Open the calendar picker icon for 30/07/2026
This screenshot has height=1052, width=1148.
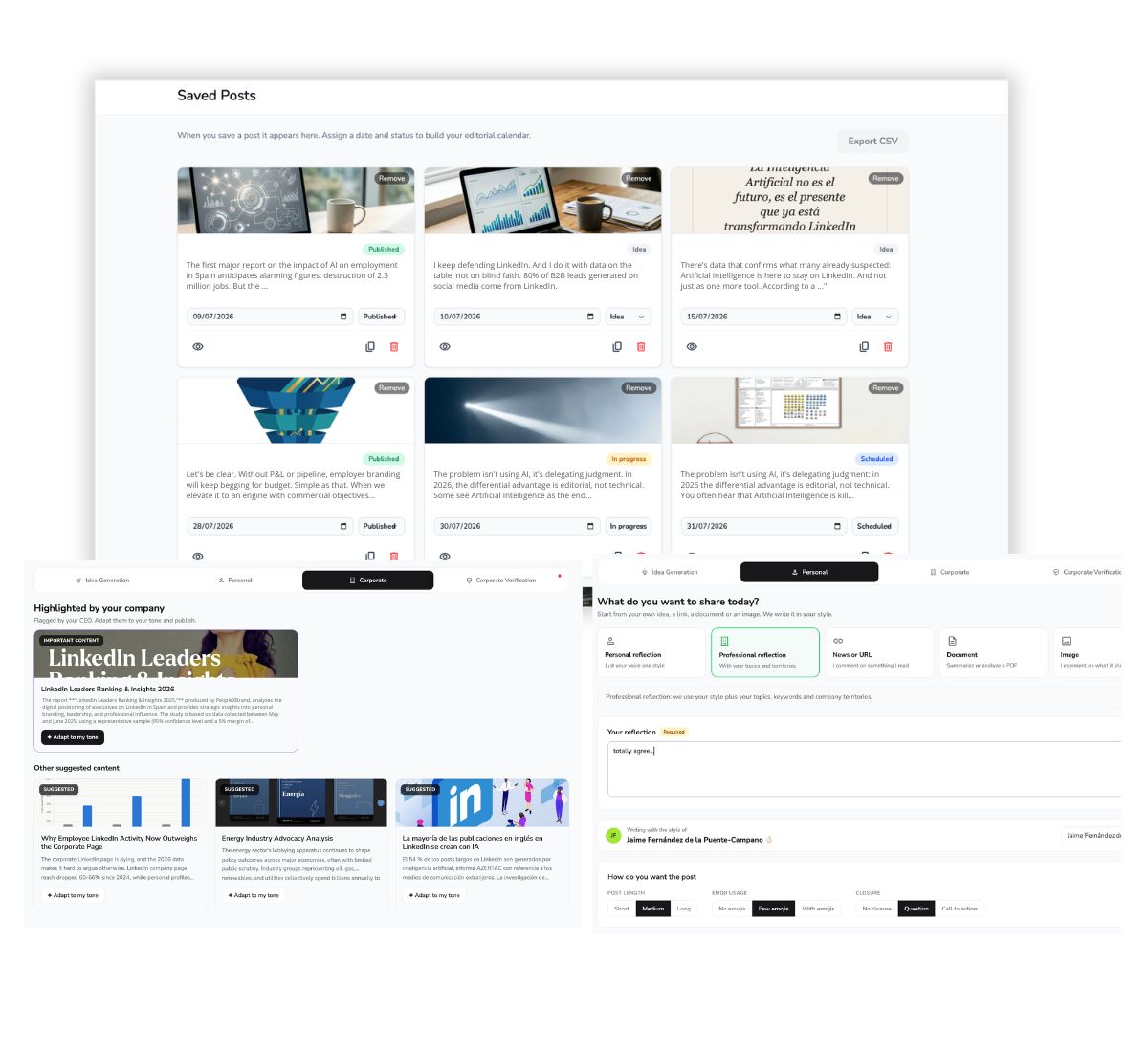[590, 526]
